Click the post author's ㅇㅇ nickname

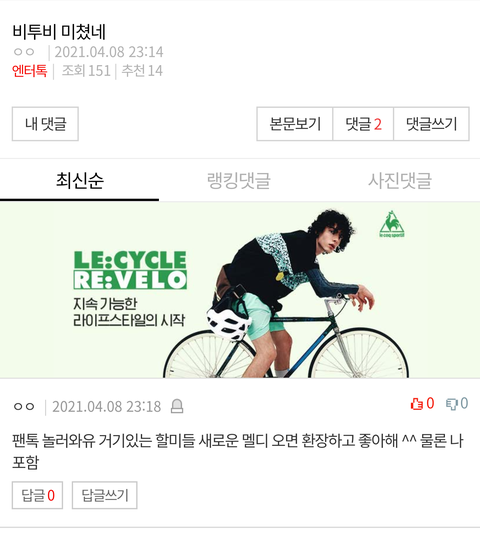[24, 52]
